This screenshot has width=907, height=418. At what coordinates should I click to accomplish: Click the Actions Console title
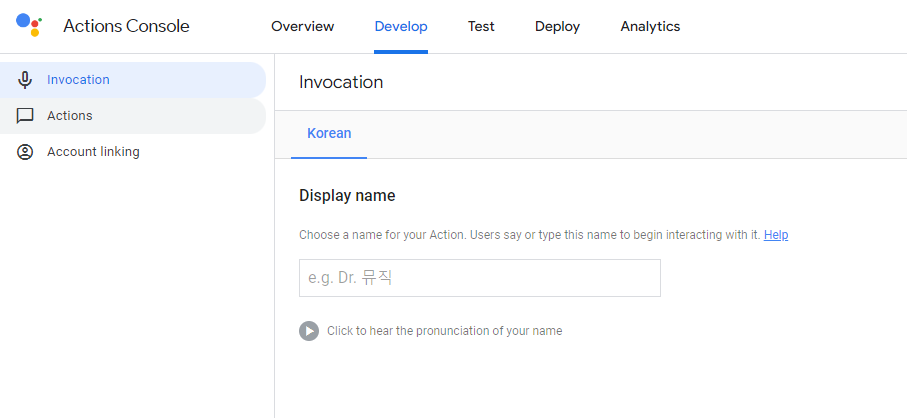(126, 26)
